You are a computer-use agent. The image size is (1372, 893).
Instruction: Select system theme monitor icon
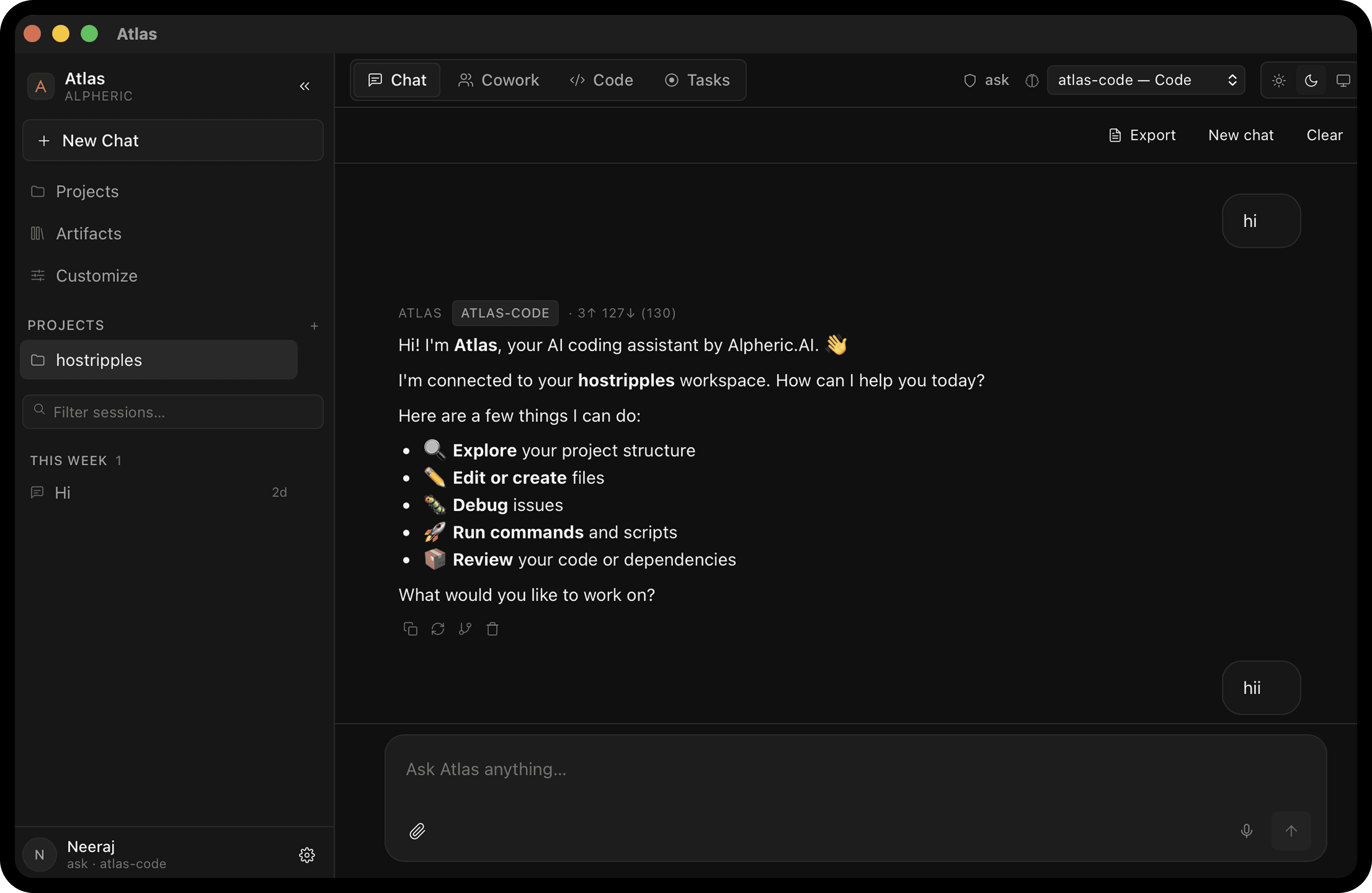pyautogui.click(x=1343, y=80)
